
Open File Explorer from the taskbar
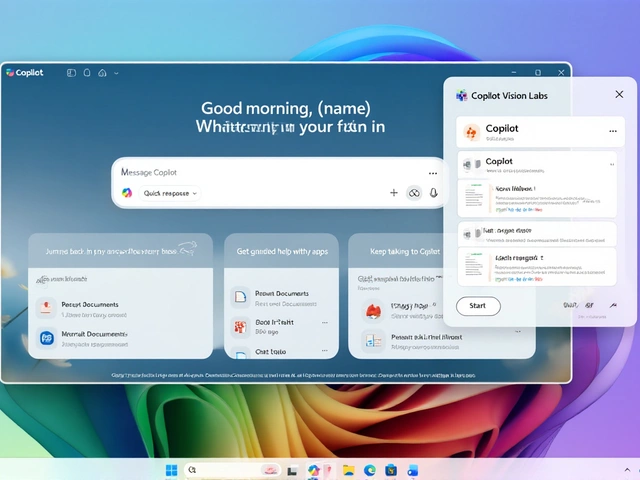coord(348,471)
